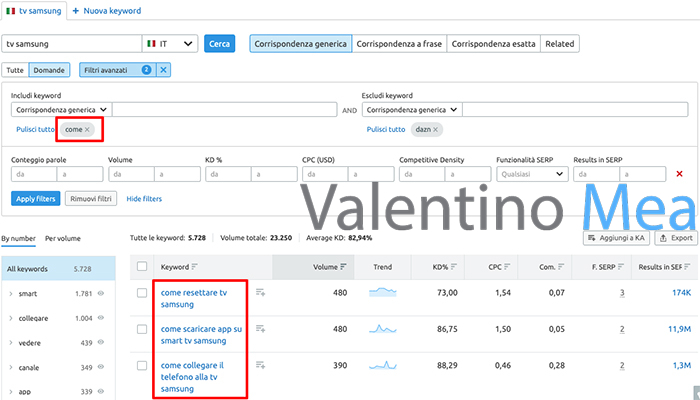The width and height of the screenshot is (700, 400).
Task: Check 'come resettare tv samsung' row checkbox
Action: tap(142, 293)
